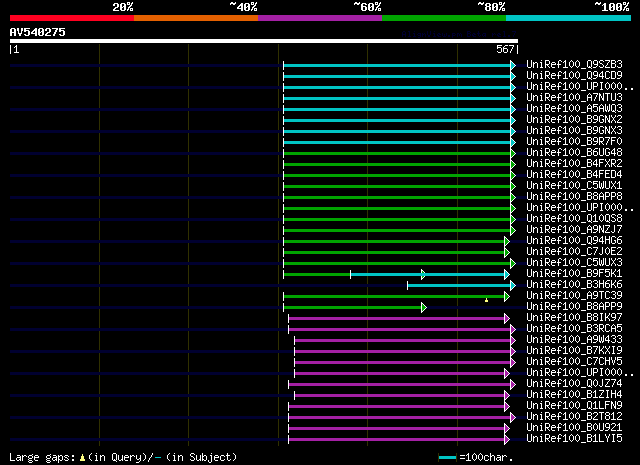Click the green arrowhead ending B8APP9 alignment
The height and width of the screenshot is (465, 640).
click(x=424, y=308)
